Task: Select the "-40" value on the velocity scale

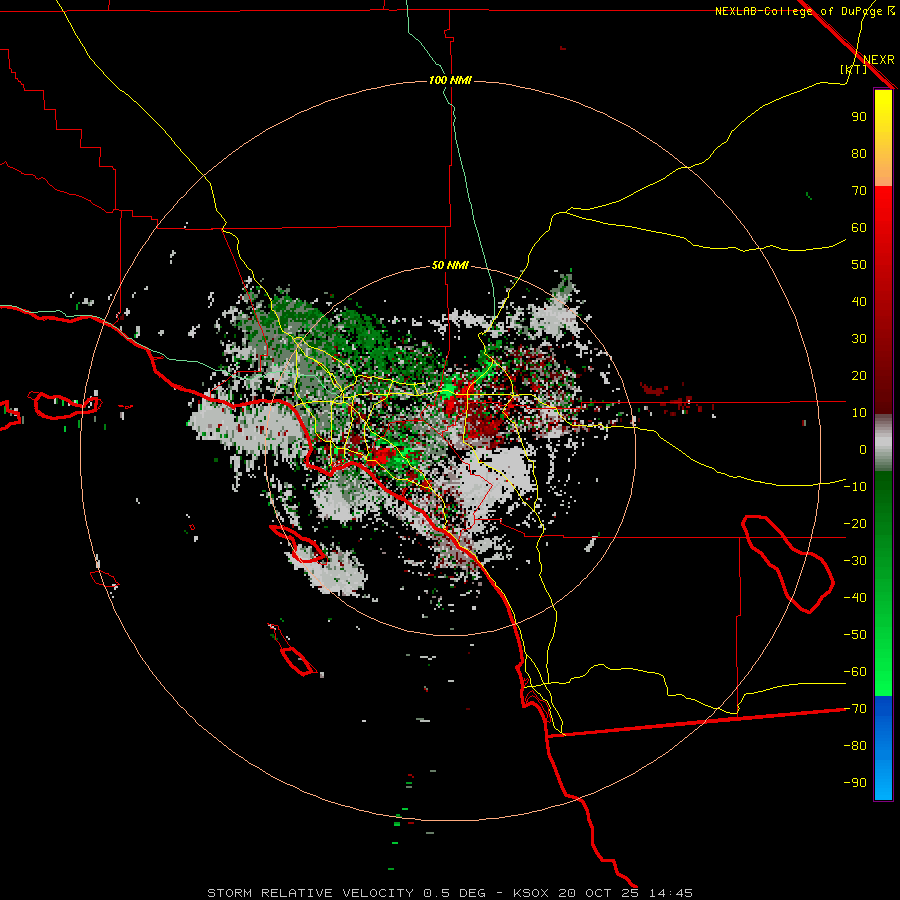Action: [x=855, y=598]
